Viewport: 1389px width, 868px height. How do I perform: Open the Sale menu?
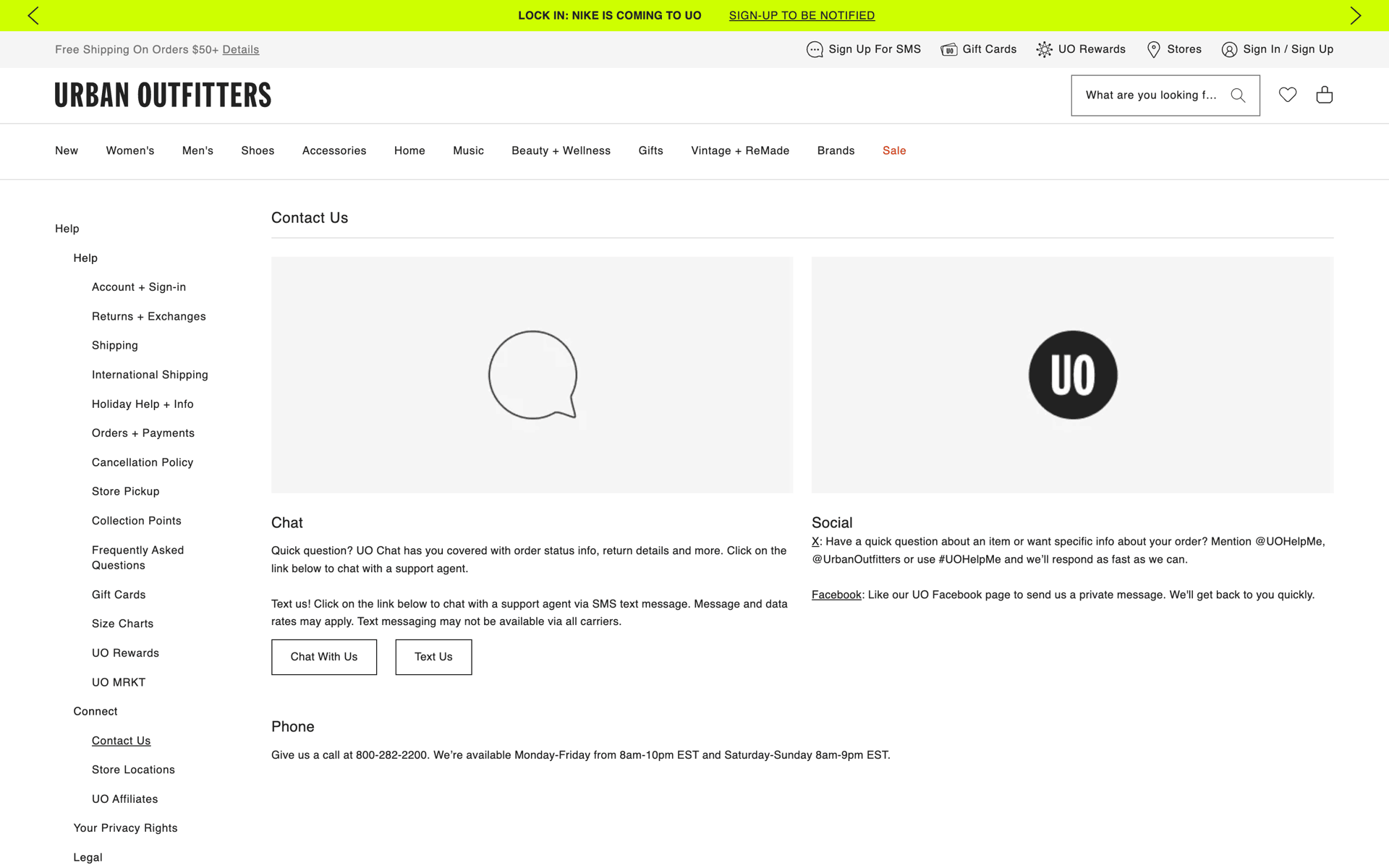tap(894, 150)
